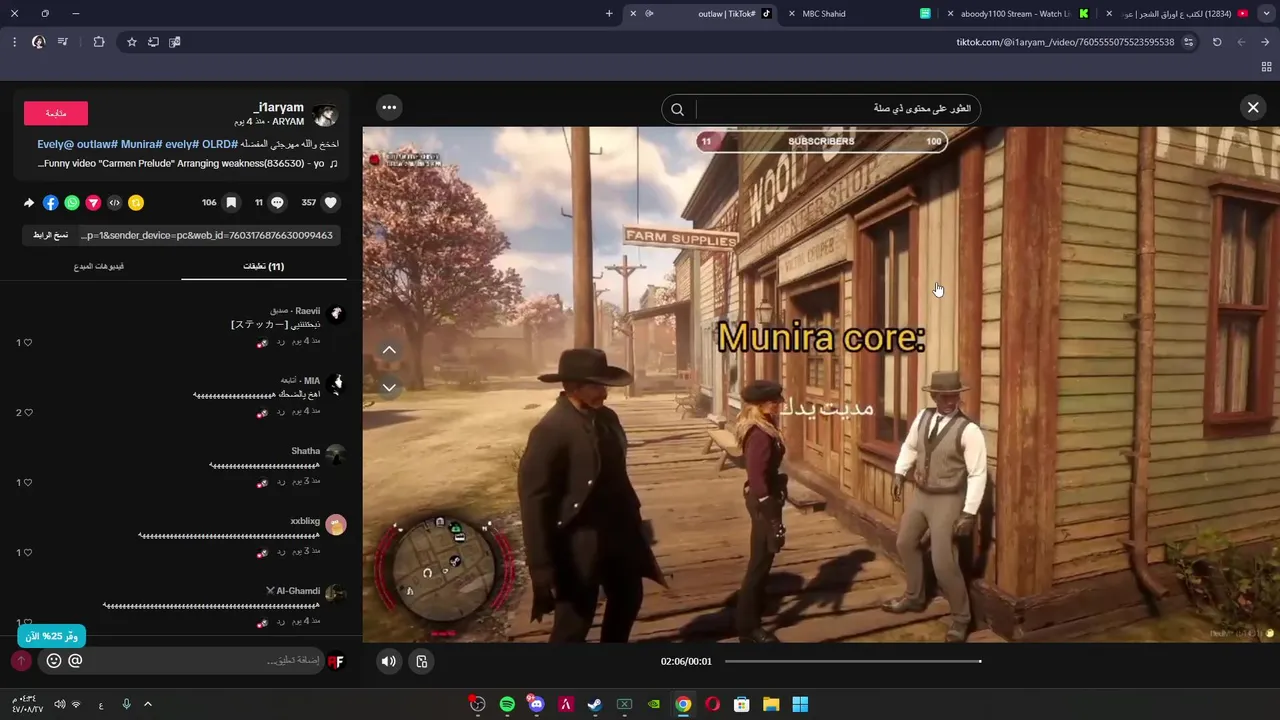
Task: Open the @Evely mention
Action: tap(56, 144)
